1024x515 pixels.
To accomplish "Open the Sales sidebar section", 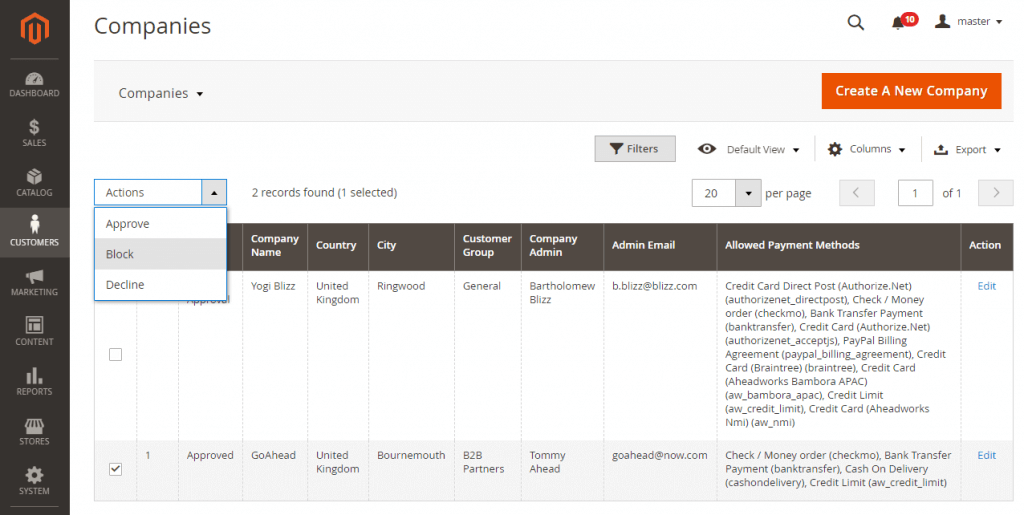I will tap(34, 133).
